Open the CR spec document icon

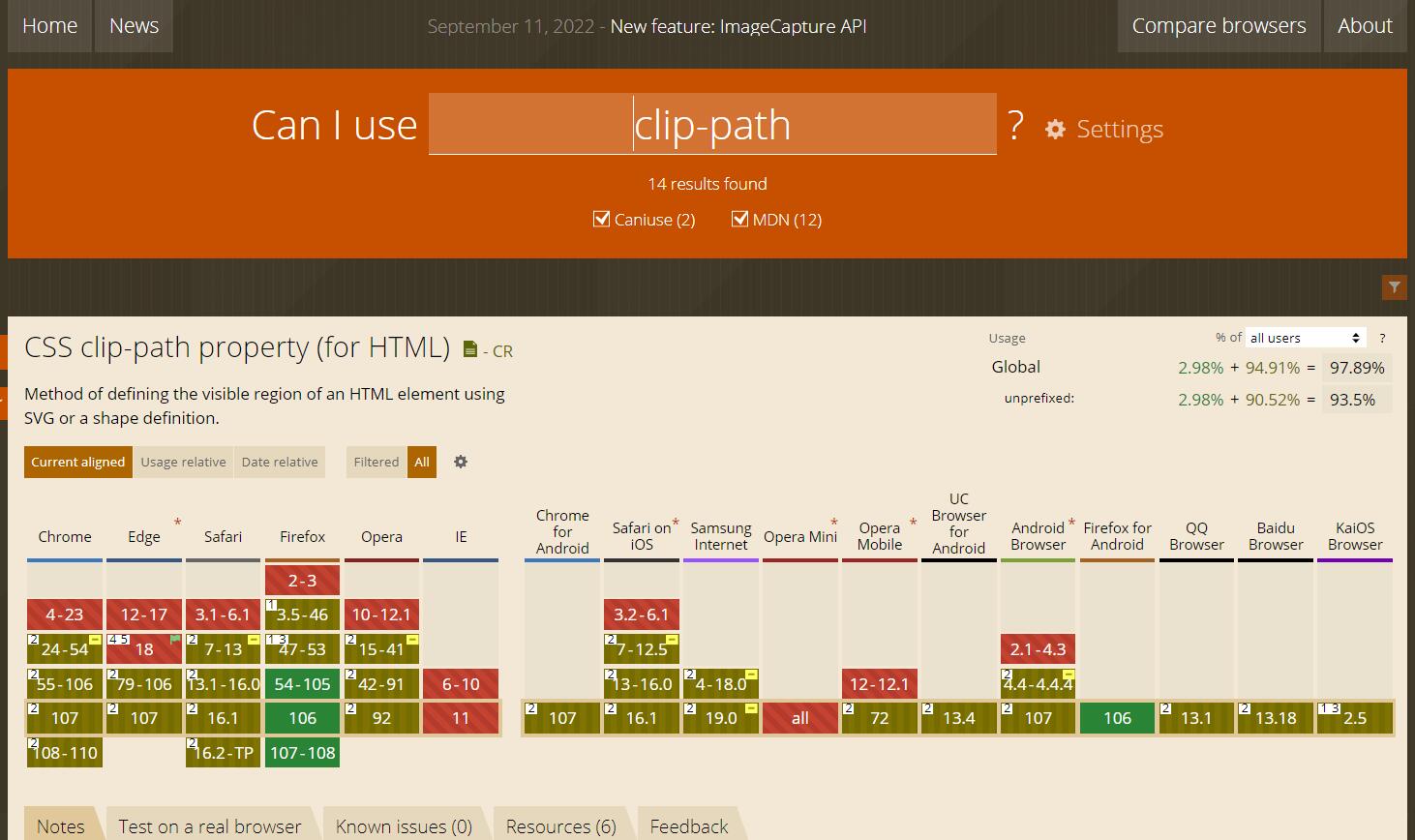pyautogui.click(x=470, y=349)
